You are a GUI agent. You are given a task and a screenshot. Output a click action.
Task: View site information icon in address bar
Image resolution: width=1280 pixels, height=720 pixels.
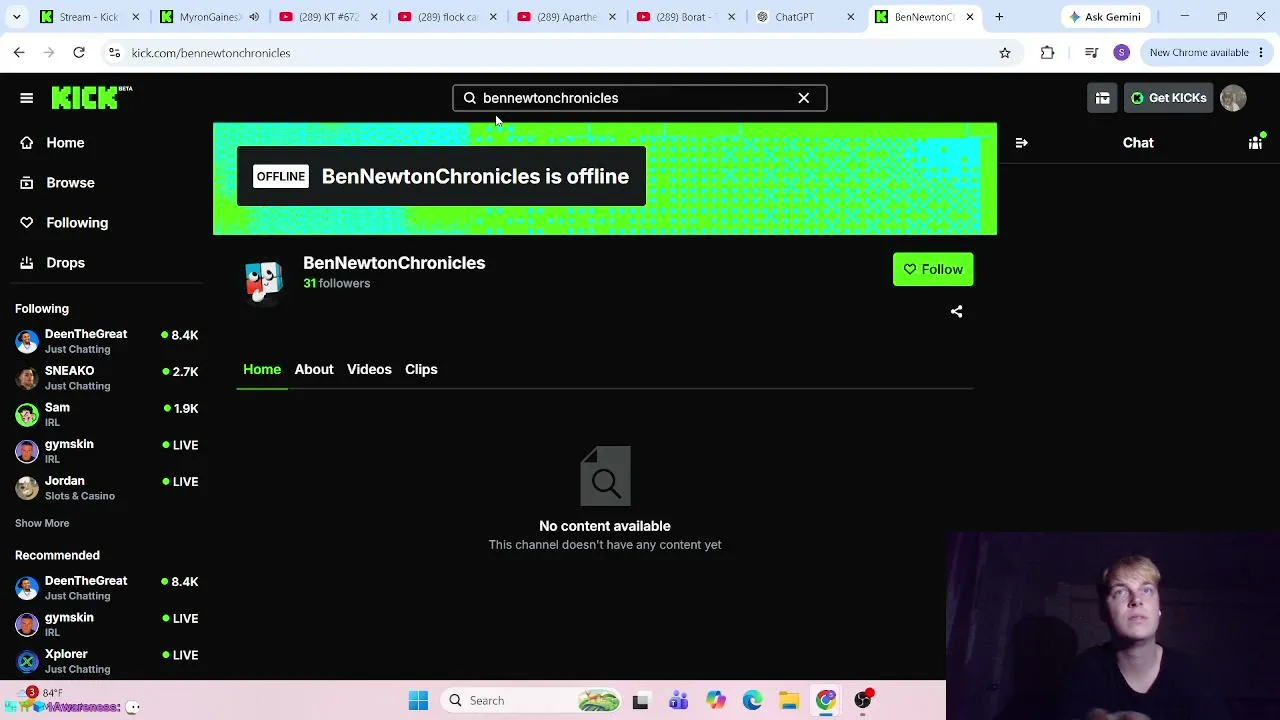[114, 53]
